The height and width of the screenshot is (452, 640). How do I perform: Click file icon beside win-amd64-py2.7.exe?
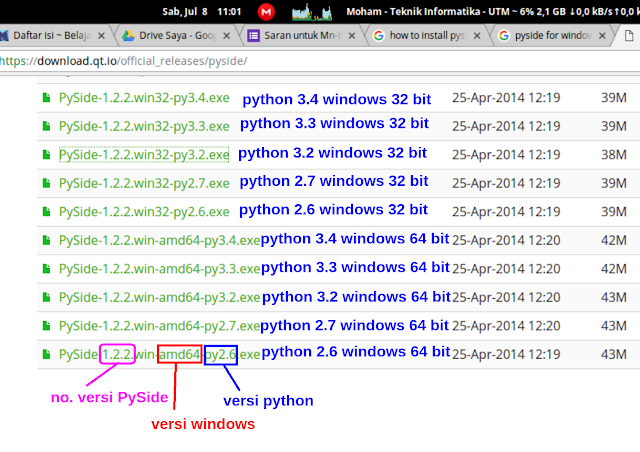[x=47, y=326]
